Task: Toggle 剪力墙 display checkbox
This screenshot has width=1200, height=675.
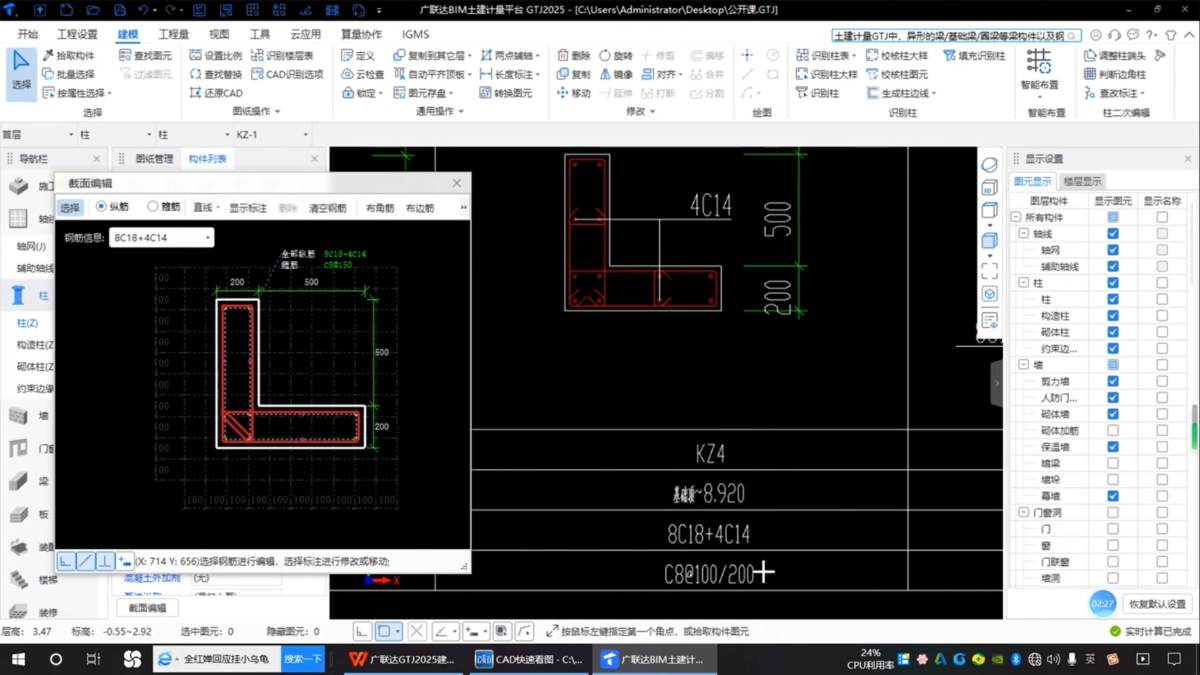Action: pyautogui.click(x=1113, y=381)
